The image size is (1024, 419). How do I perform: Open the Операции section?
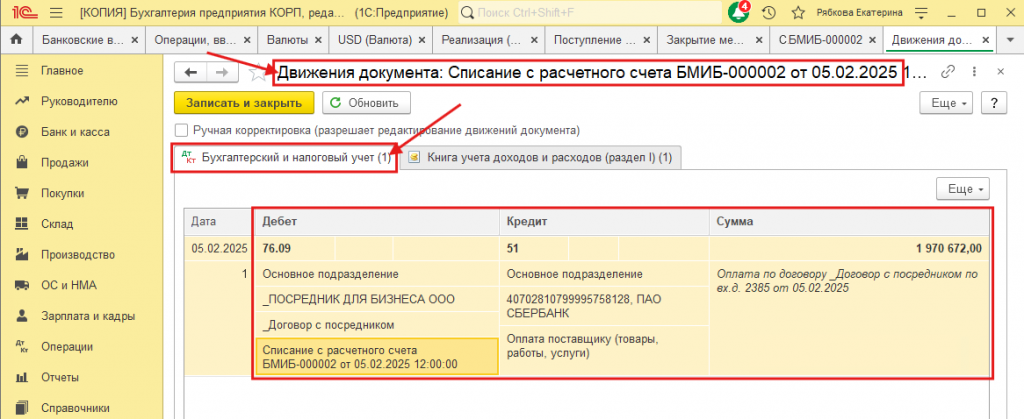[67, 347]
